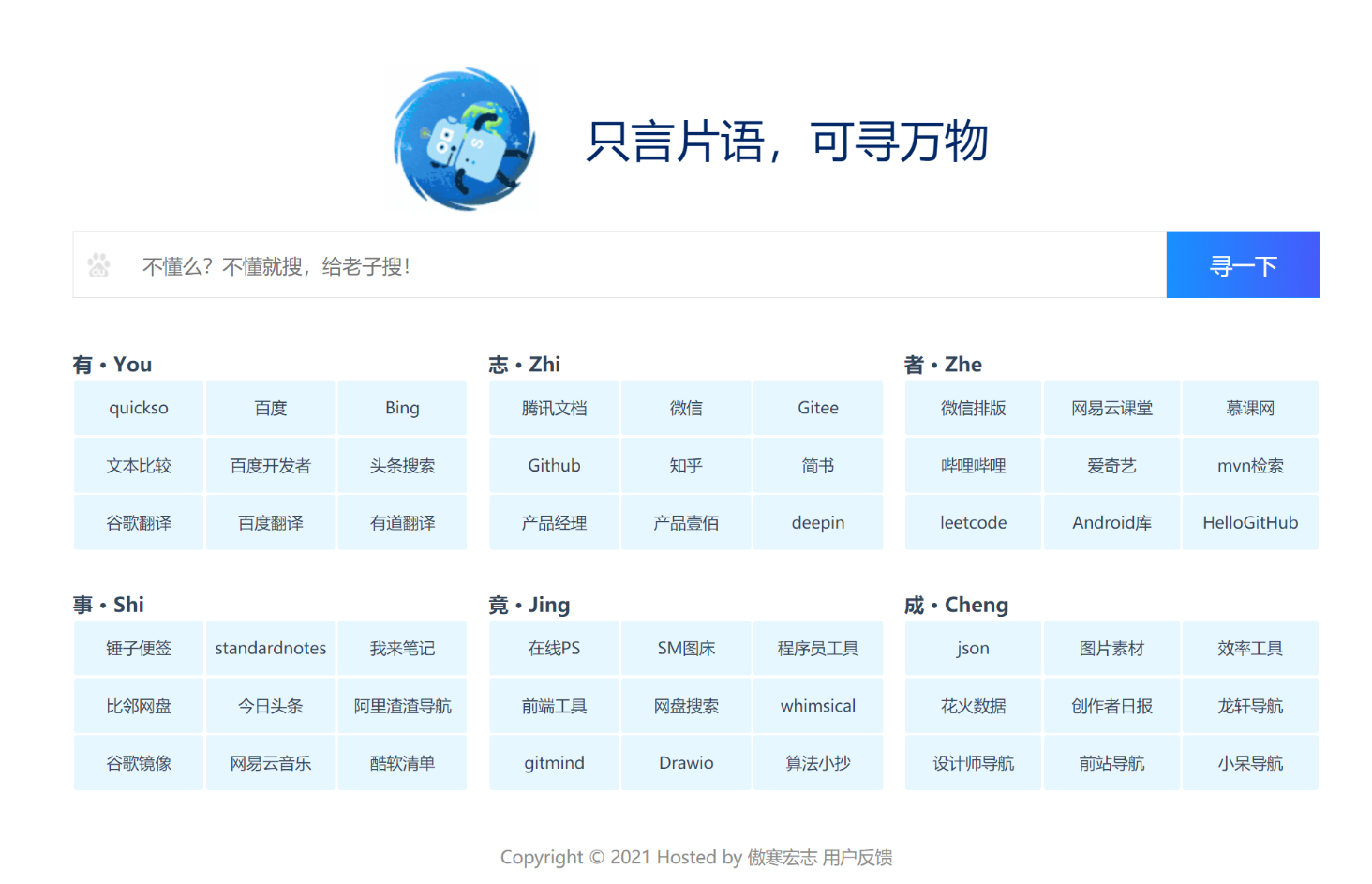Open 爱奇艺
Image resolution: width=1372 pixels, height=884 pixels.
(1111, 466)
